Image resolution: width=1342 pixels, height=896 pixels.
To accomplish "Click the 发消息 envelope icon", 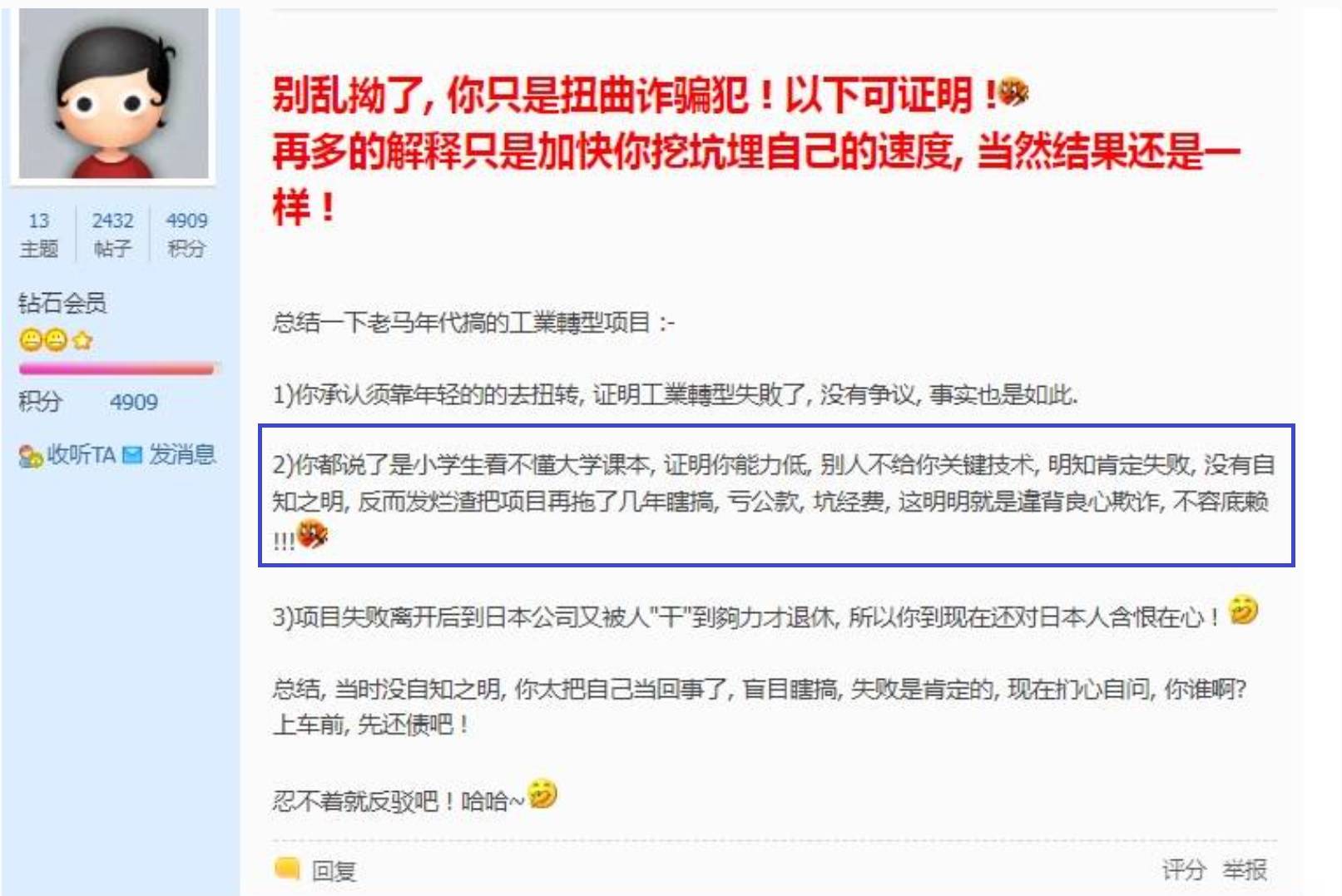I will pos(132,455).
